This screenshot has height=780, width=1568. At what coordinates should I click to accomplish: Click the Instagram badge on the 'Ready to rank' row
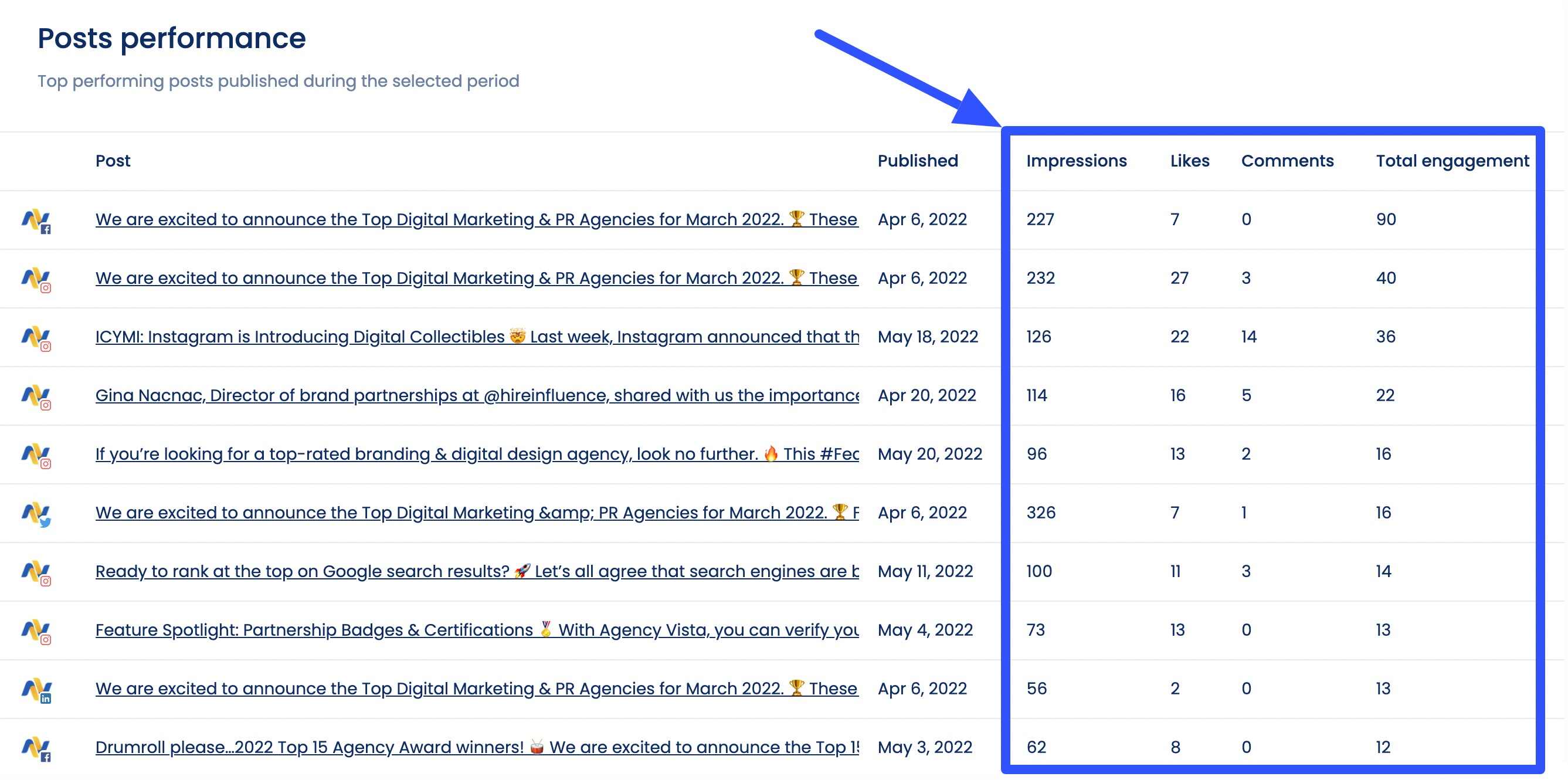click(x=47, y=582)
